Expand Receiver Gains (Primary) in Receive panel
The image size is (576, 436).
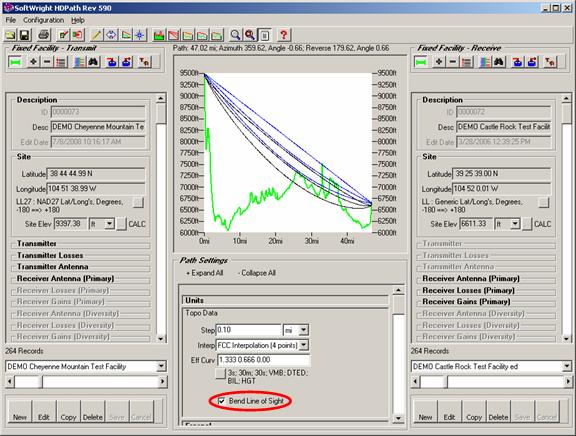(x=466, y=302)
